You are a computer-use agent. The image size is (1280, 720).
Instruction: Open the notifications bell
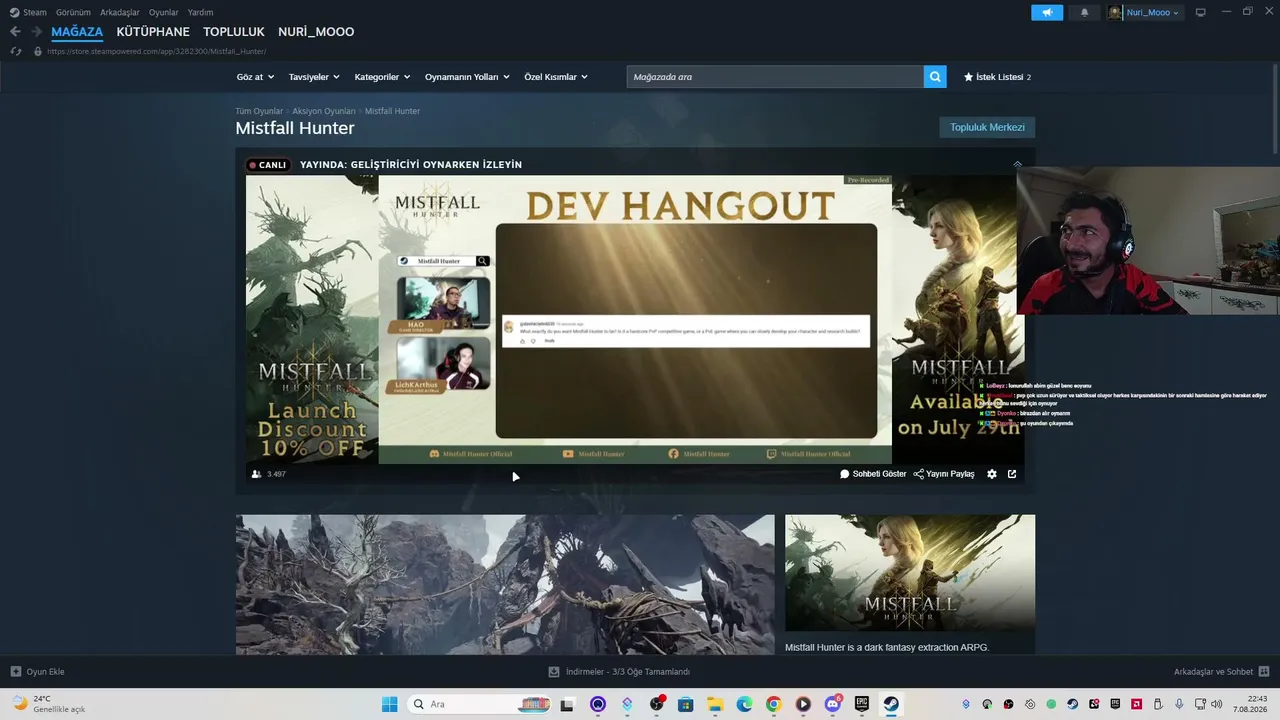1085,12
